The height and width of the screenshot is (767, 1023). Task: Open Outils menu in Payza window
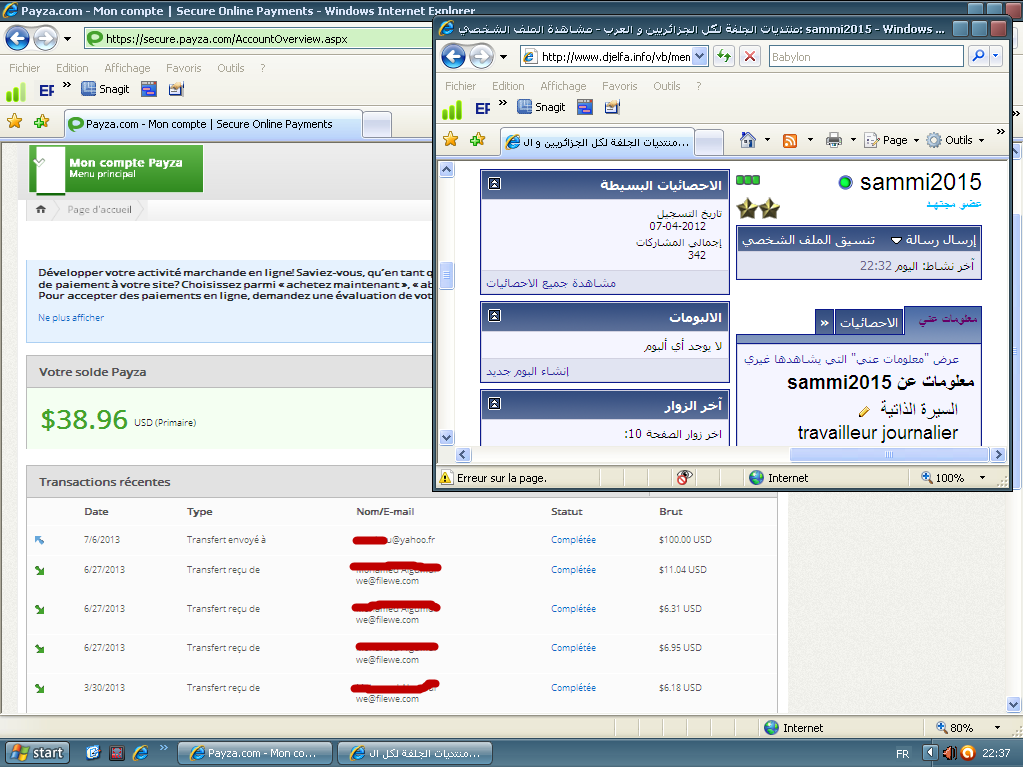tap(231, 68)
